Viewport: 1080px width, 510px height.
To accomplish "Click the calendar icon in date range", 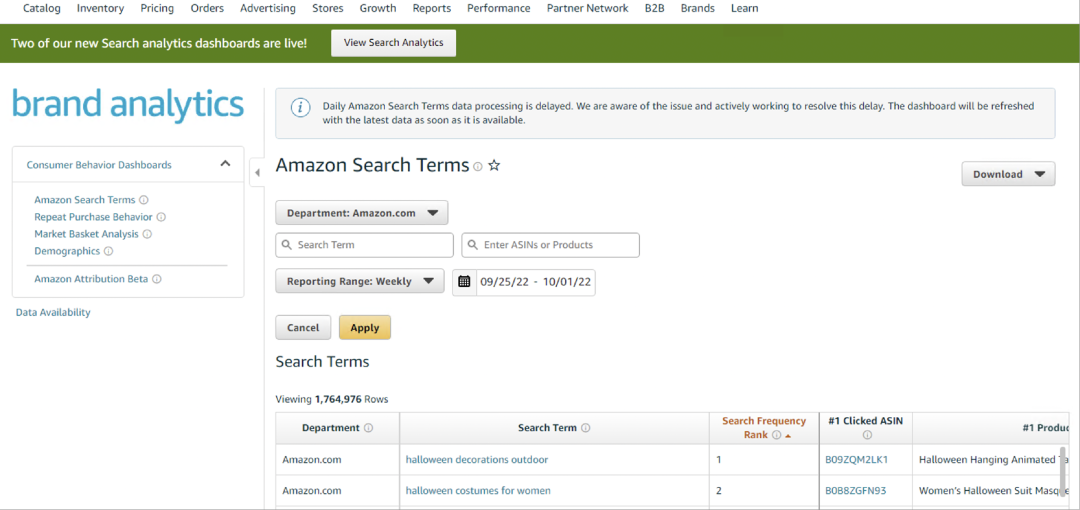I will 464,281.
